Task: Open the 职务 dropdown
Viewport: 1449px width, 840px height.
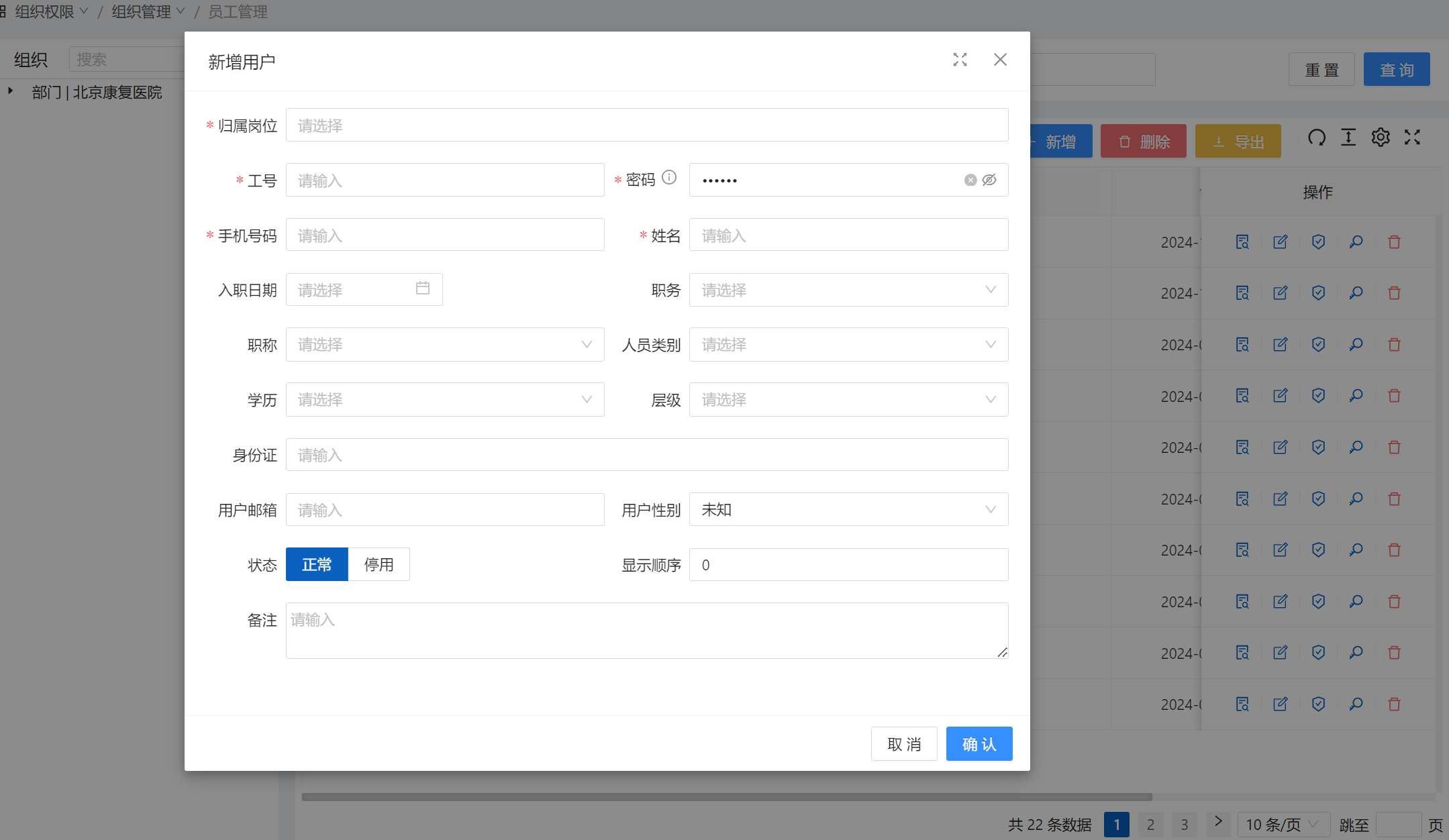Action: 848,290
